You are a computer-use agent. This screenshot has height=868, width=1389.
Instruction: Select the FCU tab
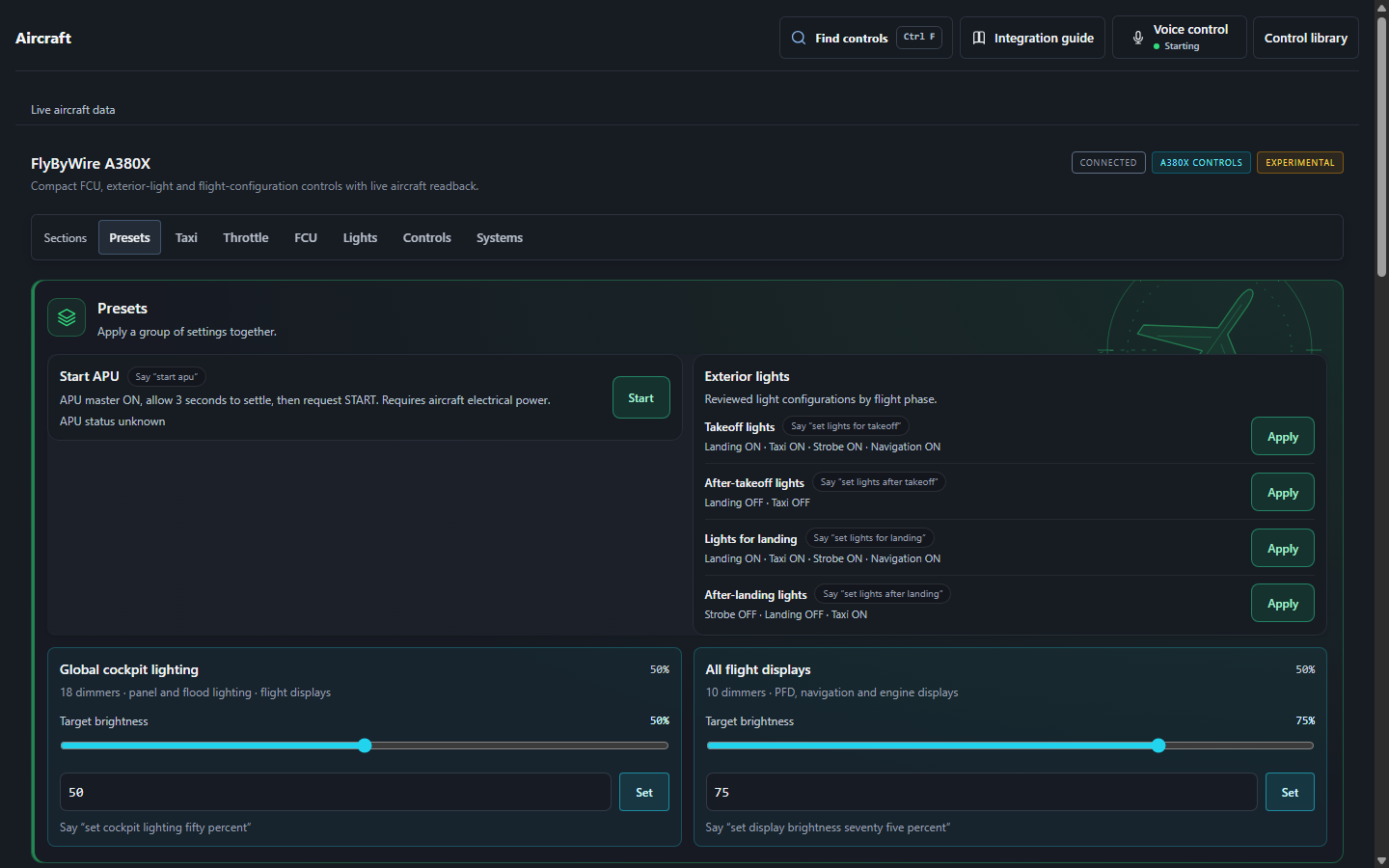(306, 237)
